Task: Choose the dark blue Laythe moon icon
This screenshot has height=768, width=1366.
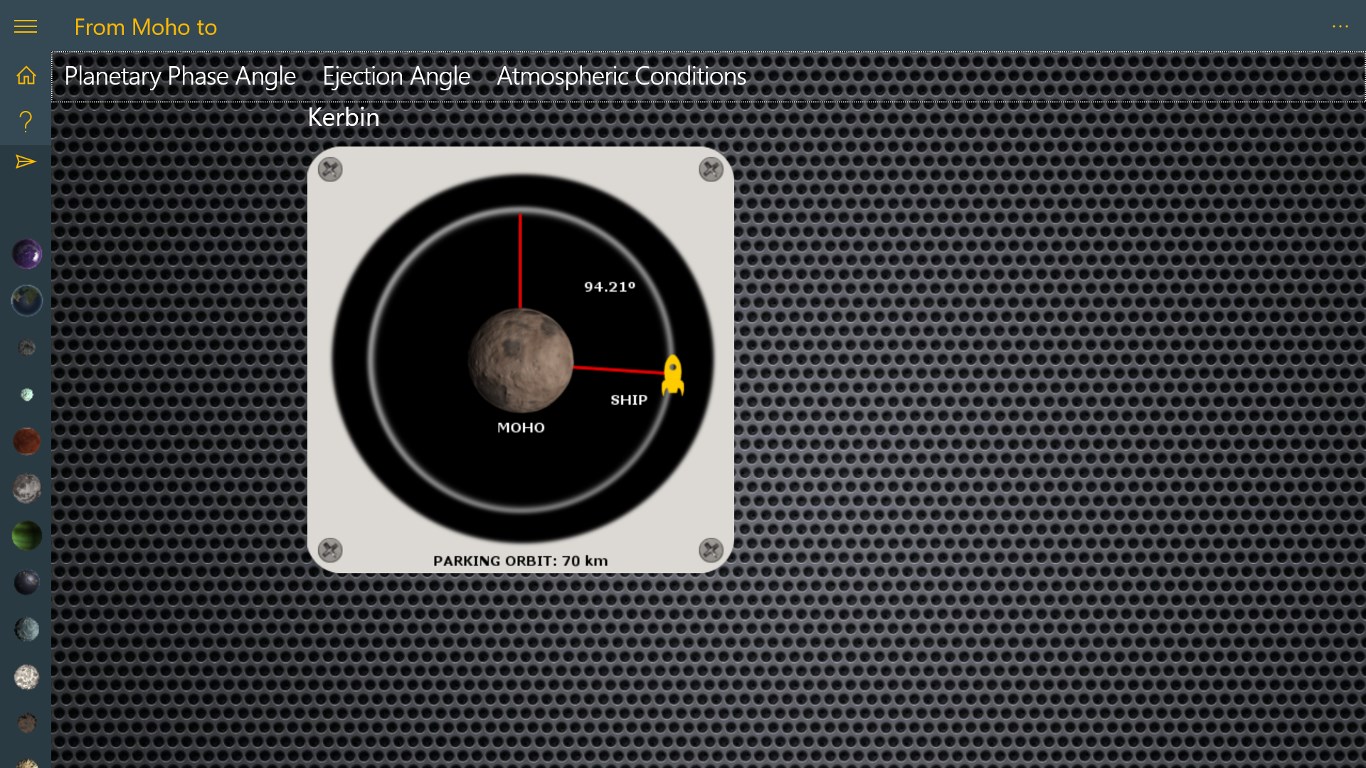Action: click(x=27, y=582)
